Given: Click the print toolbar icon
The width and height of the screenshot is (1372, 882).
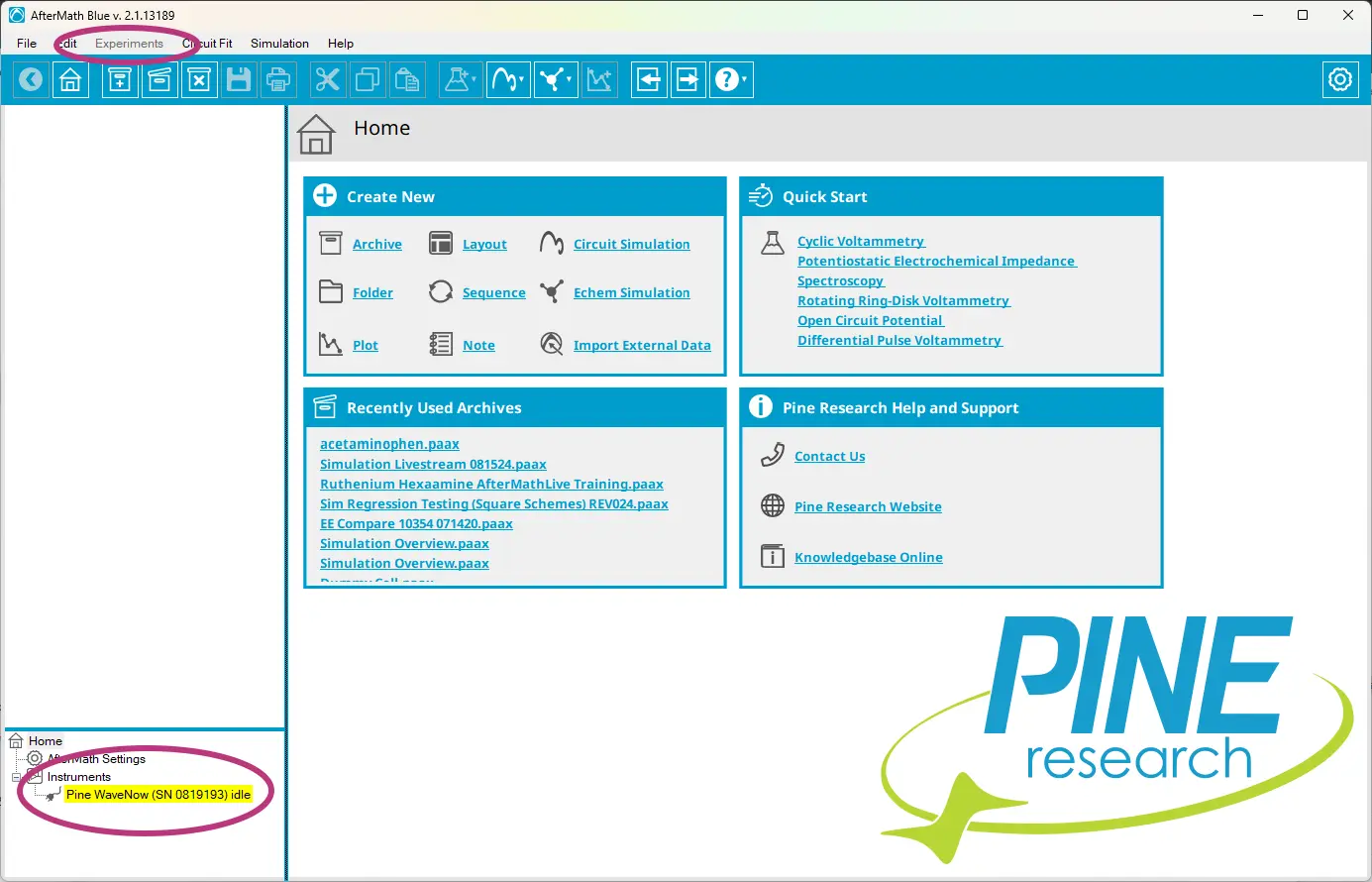Looking at the screenshot, I should point(278,79).
